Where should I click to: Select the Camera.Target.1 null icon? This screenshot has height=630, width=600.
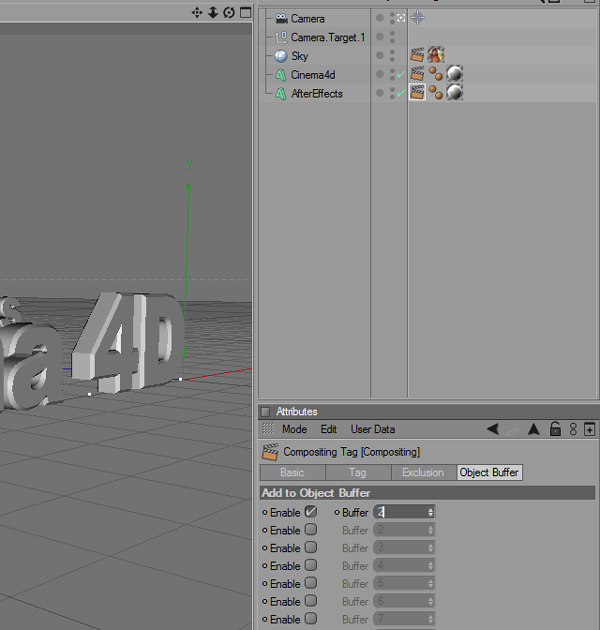click(281, 37)
